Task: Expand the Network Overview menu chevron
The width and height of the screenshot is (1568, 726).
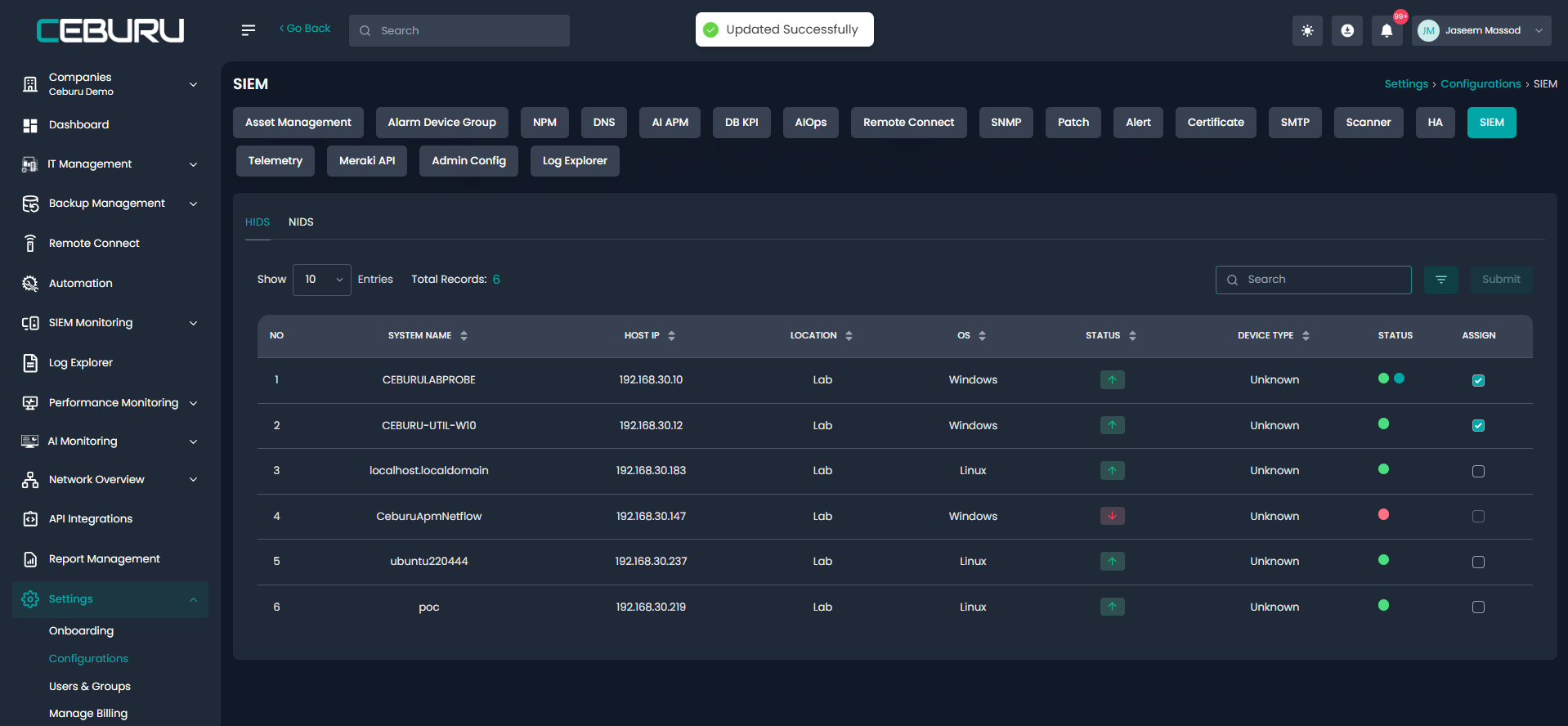Action: tap(194, 480)
